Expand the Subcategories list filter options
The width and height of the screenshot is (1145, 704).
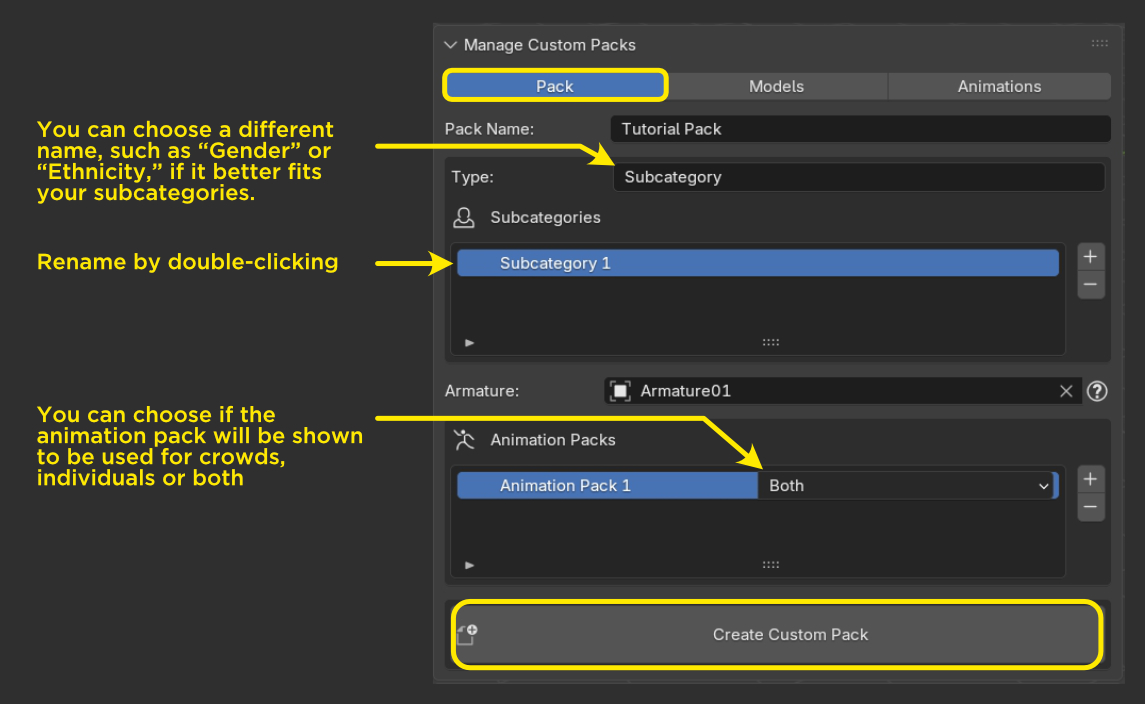tap(470, 343)
